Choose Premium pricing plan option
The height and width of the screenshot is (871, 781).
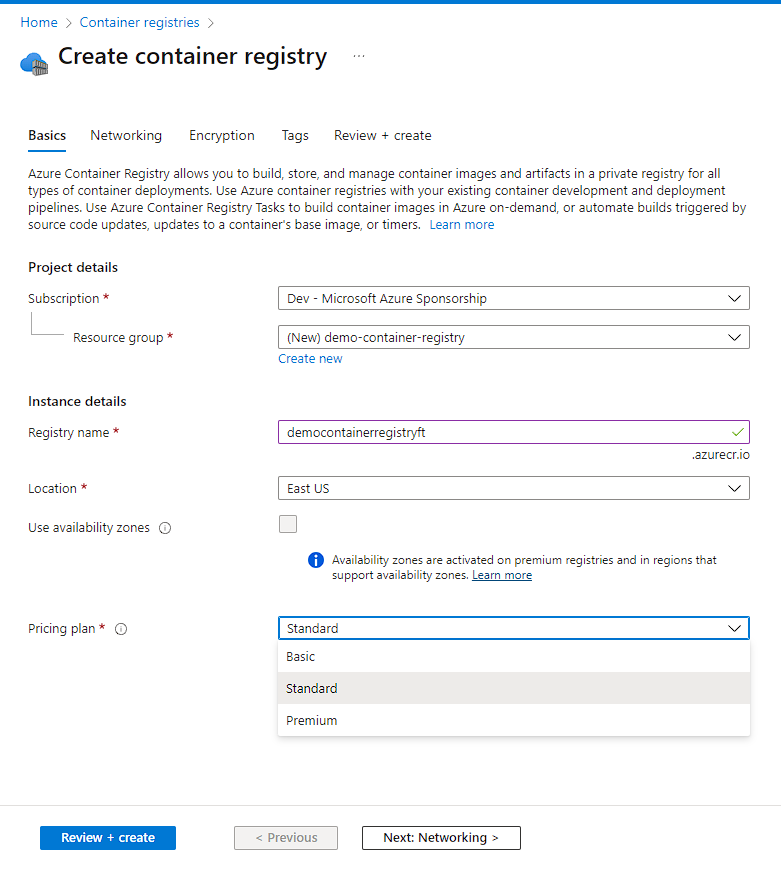(312, 720)
